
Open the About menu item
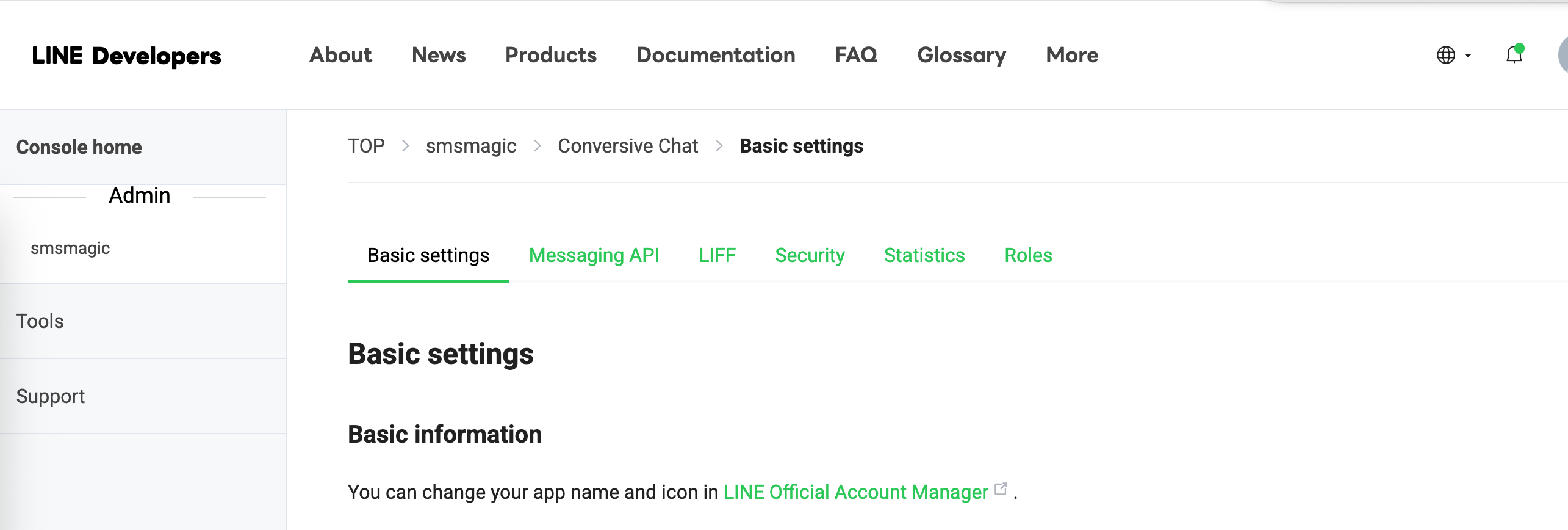coord(340,55)
